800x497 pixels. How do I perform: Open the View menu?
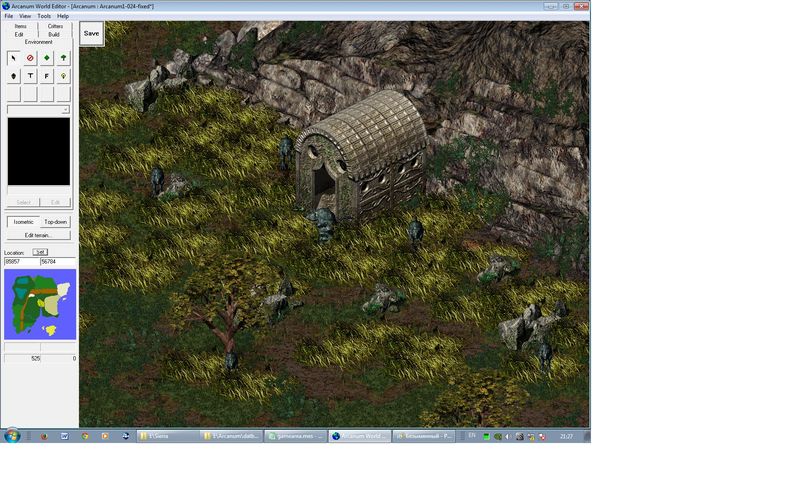25,16
